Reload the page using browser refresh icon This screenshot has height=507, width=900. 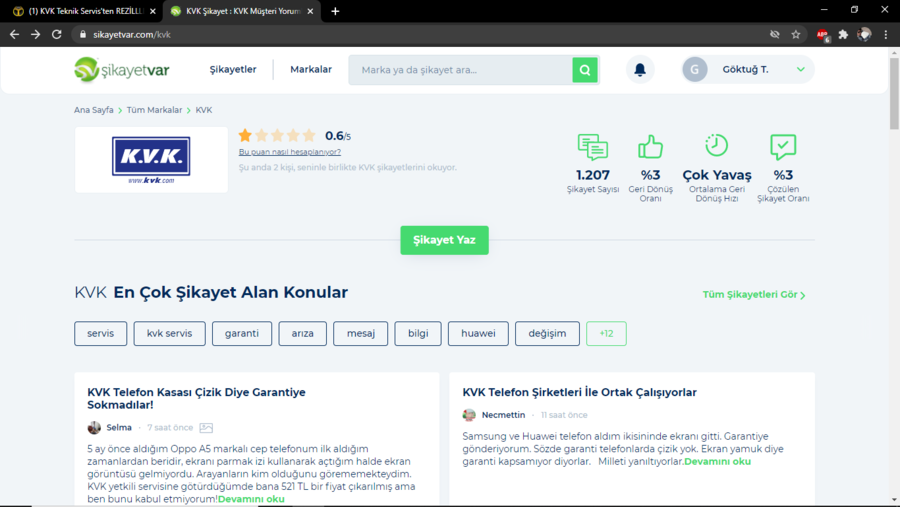coord(57,34)
